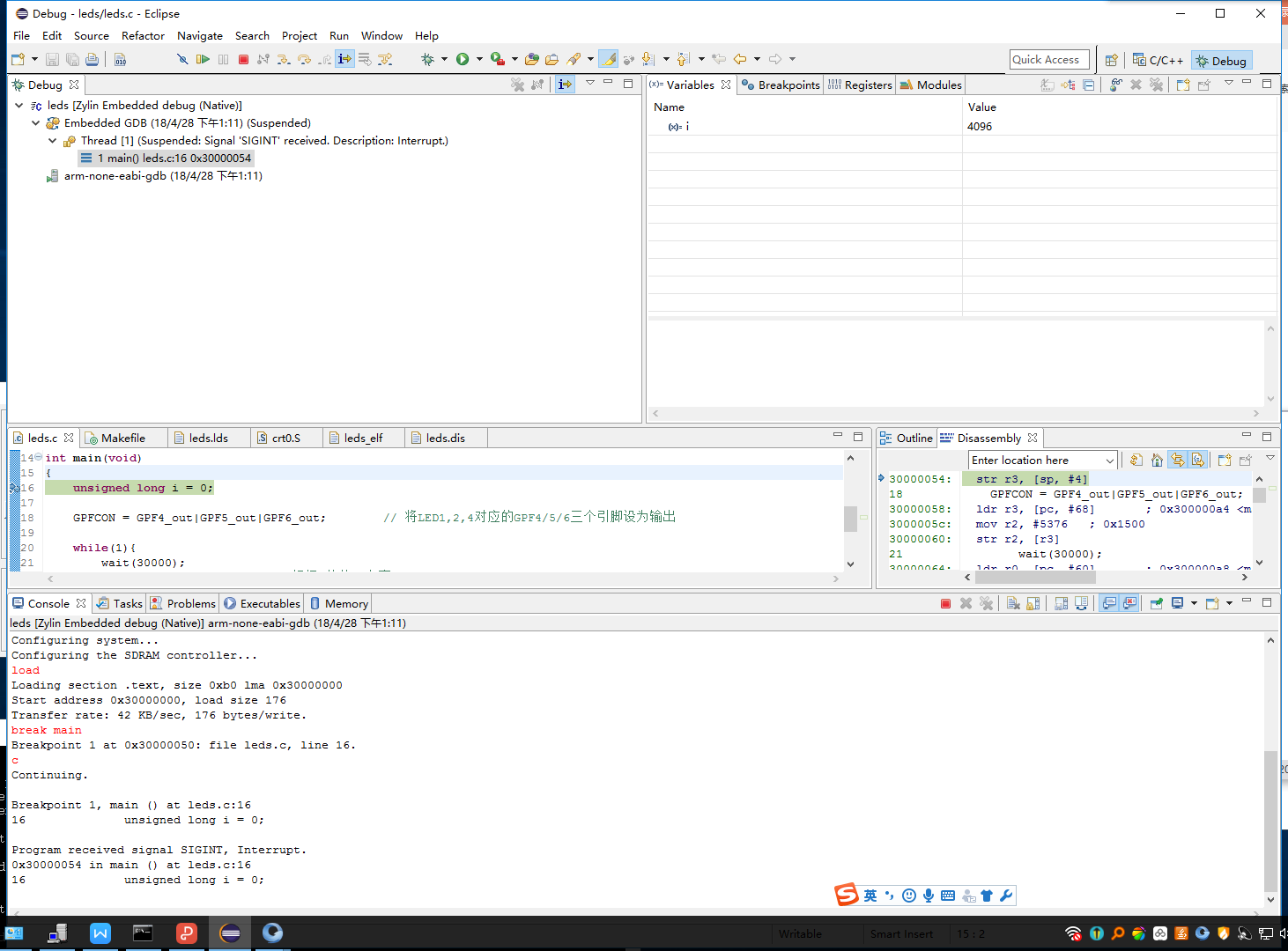Open the Outline tab
Image resolution: width=1288 pixels, height=951 pixels.
[906, 438]
